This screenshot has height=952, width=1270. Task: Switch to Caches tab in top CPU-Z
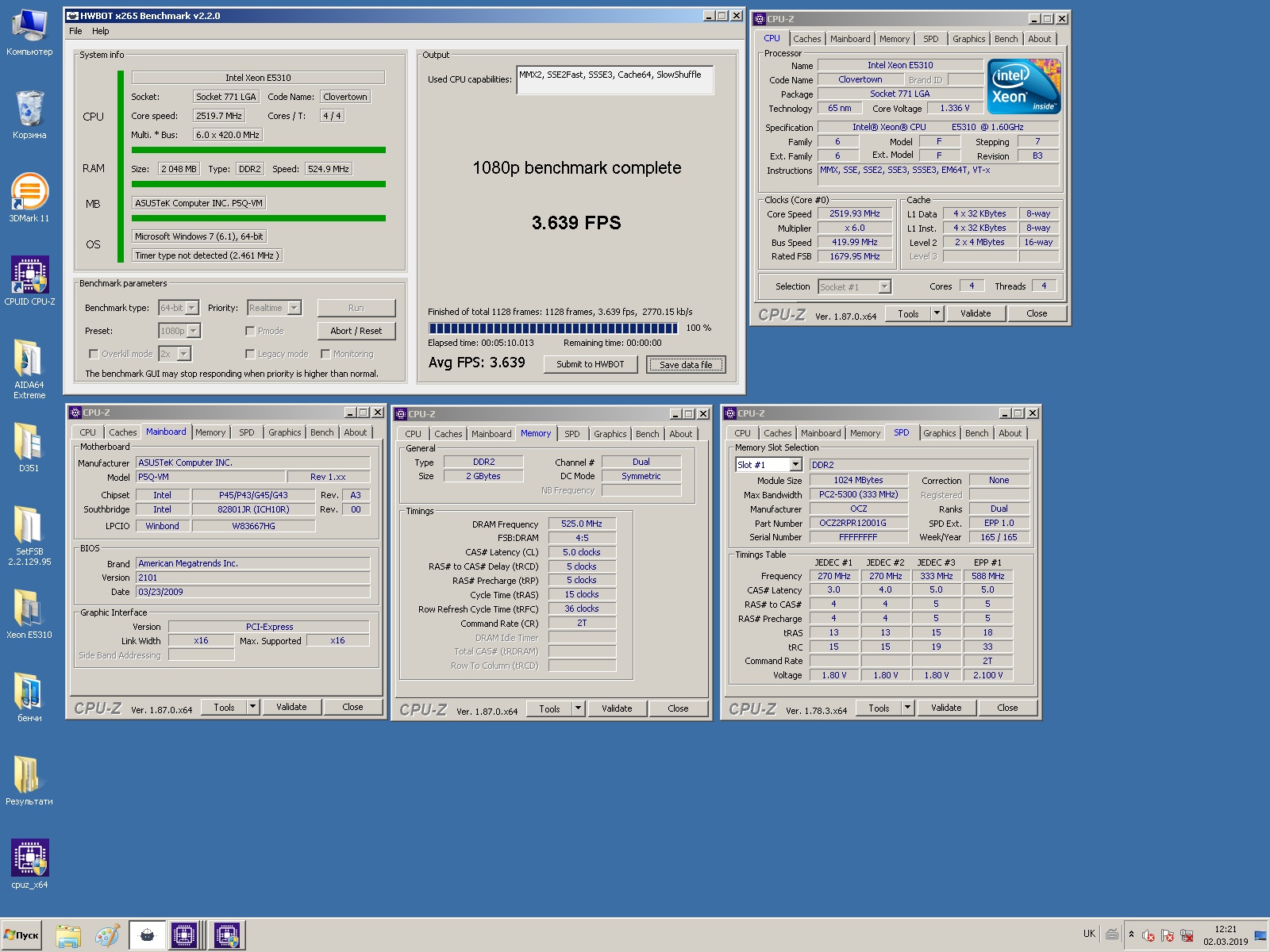[807, 39]
